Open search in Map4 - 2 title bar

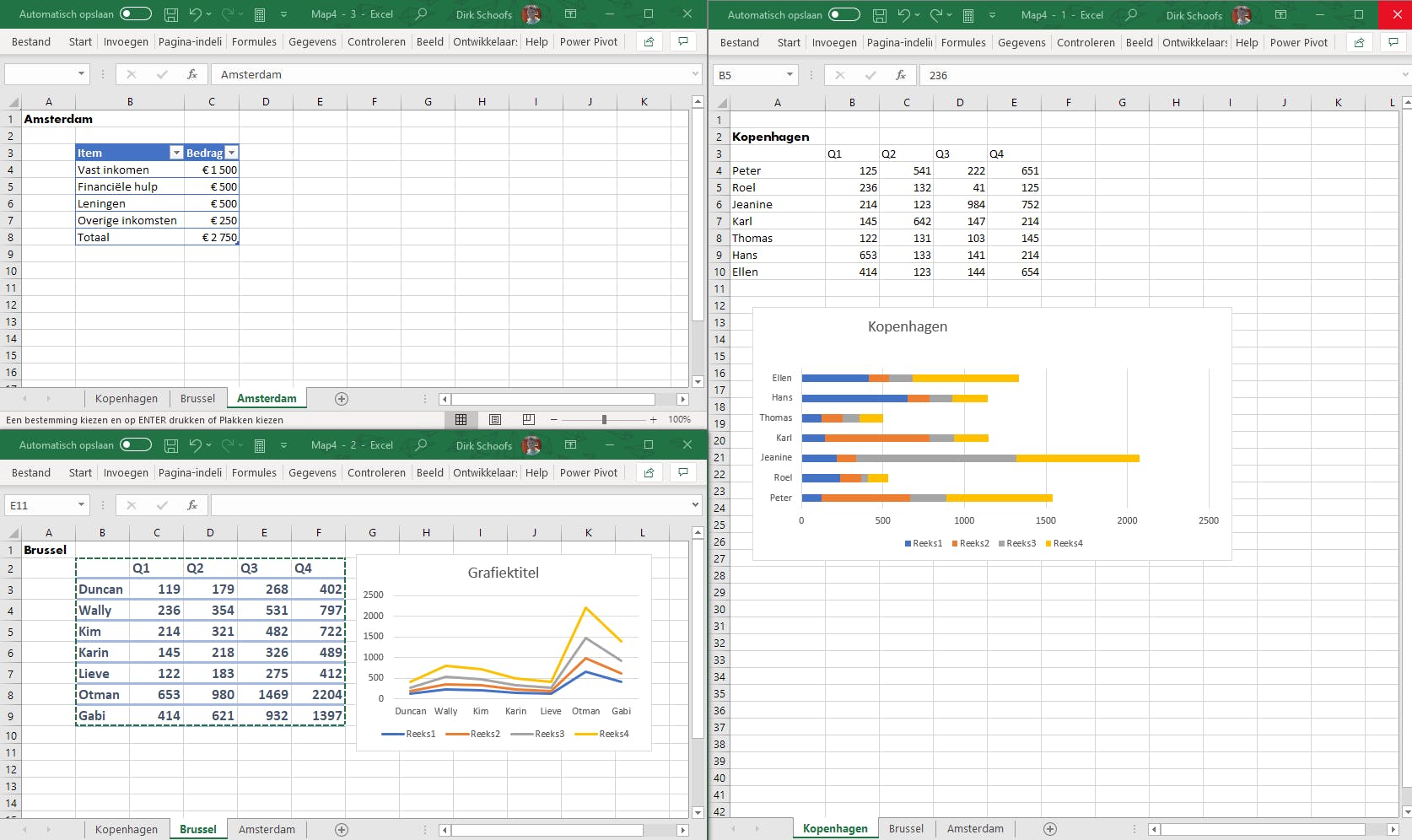422,445
